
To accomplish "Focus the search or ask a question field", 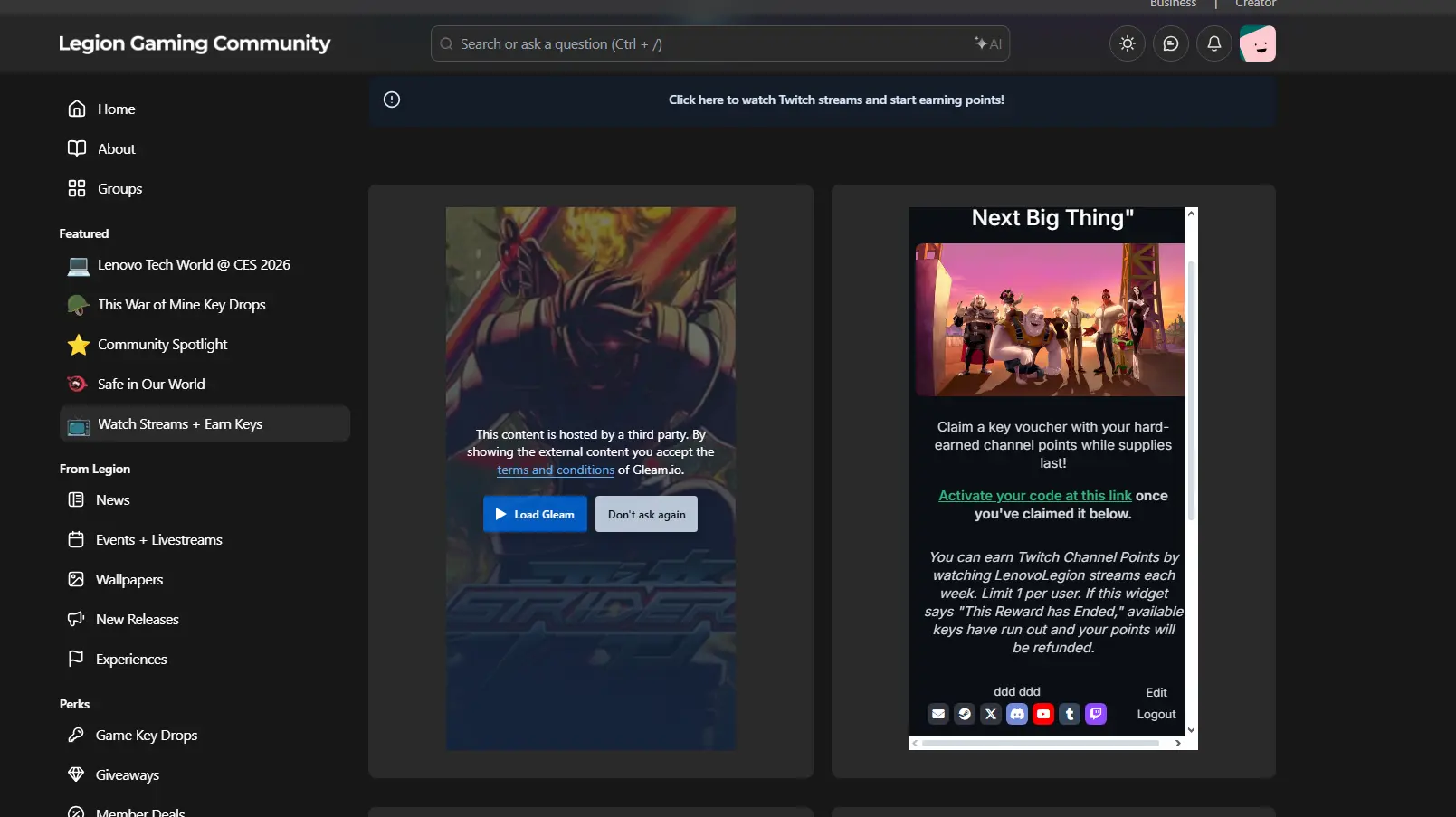I will tap(720, 43).
